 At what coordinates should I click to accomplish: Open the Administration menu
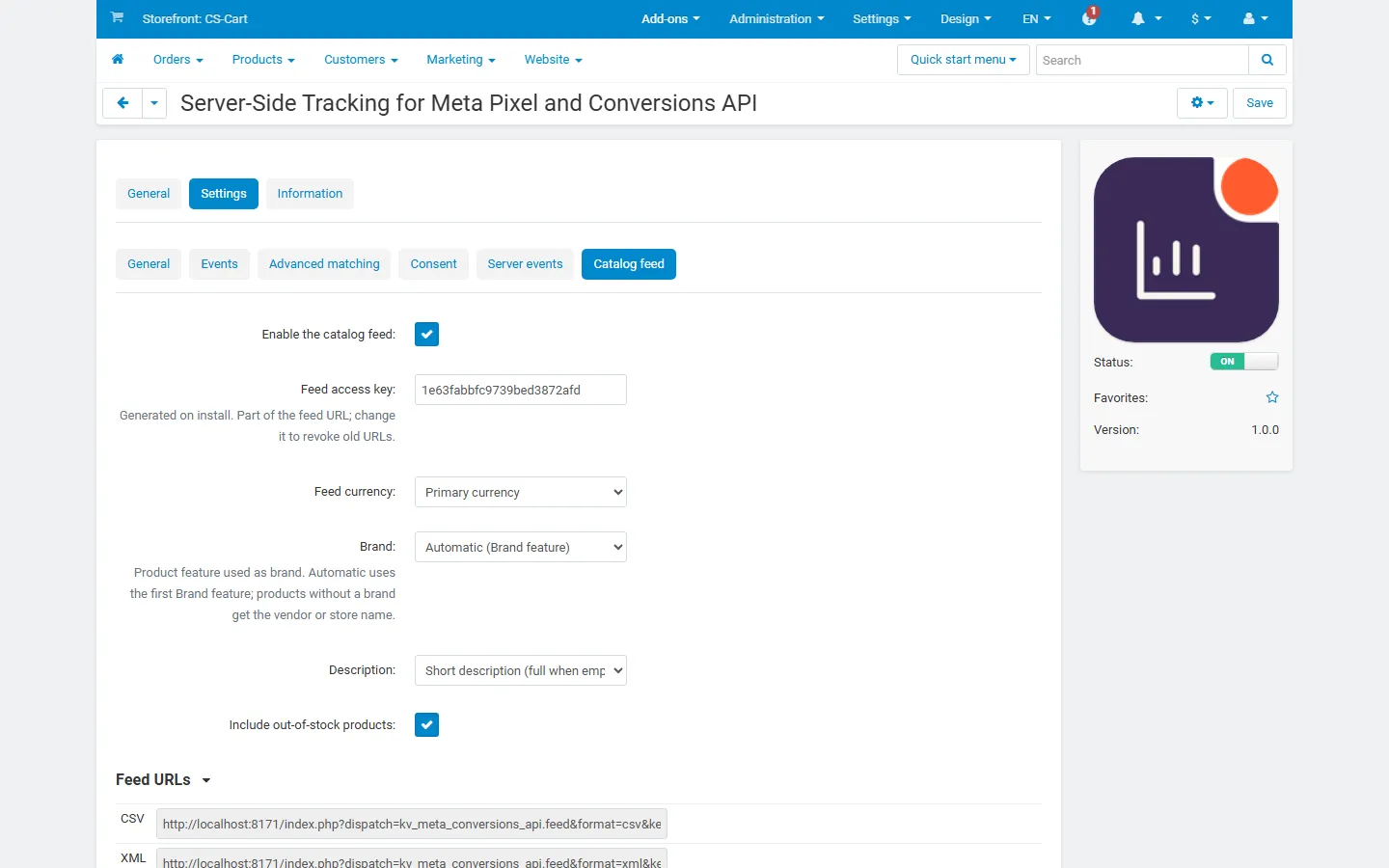tap(776, 18)
